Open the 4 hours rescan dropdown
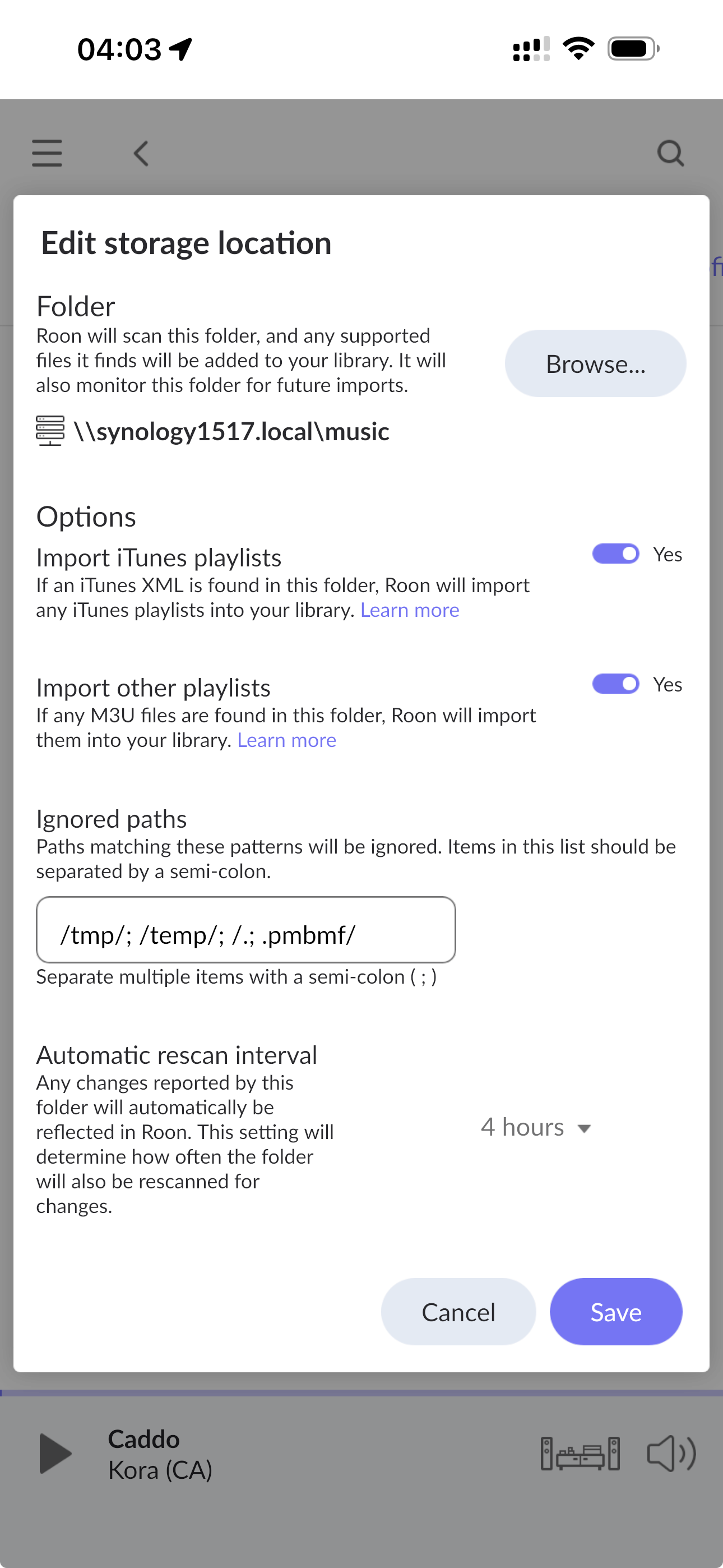Screen dimensions: 723x1568 (536, 1127)
